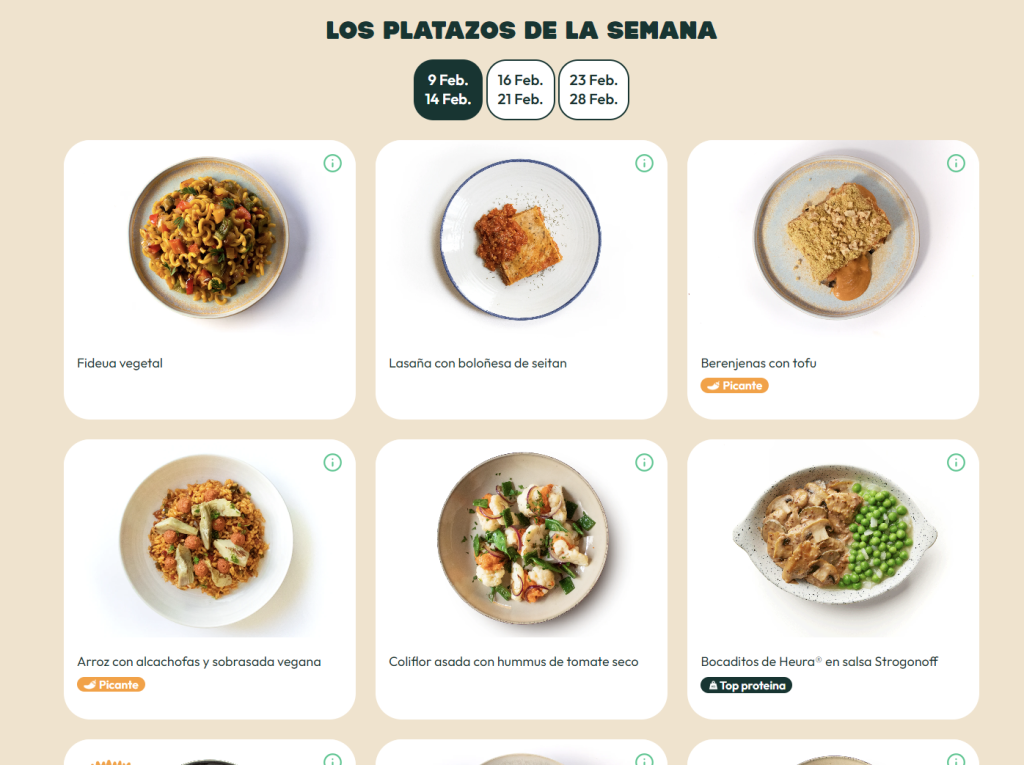1024x765 pixels.
Task: Open the Coliflor asada dish photo
Action: pyautogui.click(x=522, y=538)
